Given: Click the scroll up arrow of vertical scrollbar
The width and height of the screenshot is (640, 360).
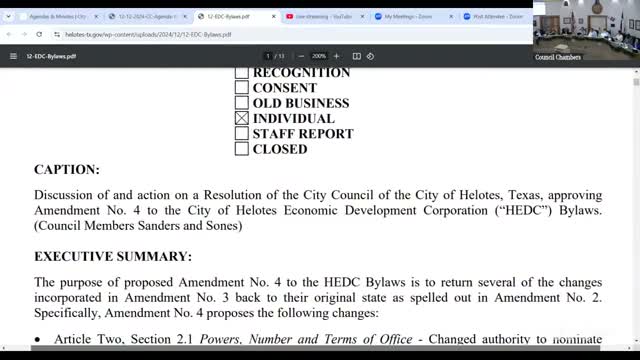Looking at the screenshot, I should pos(636,71).
